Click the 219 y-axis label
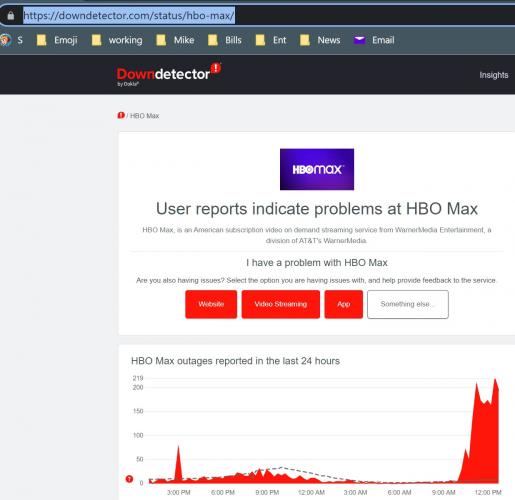 pyautogui.click(x=138, y=378)
